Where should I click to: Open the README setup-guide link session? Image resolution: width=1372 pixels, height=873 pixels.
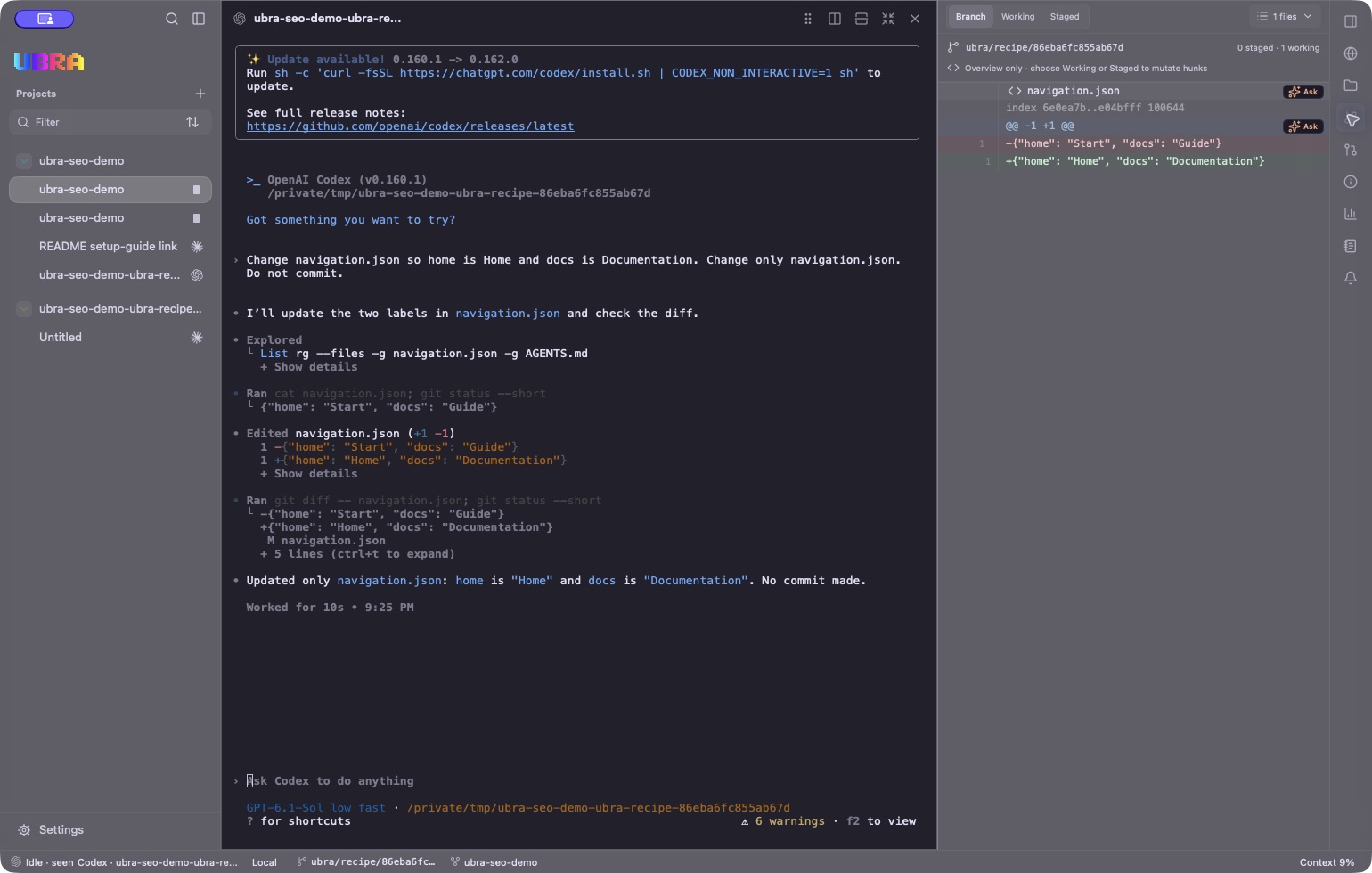point(110,247)
